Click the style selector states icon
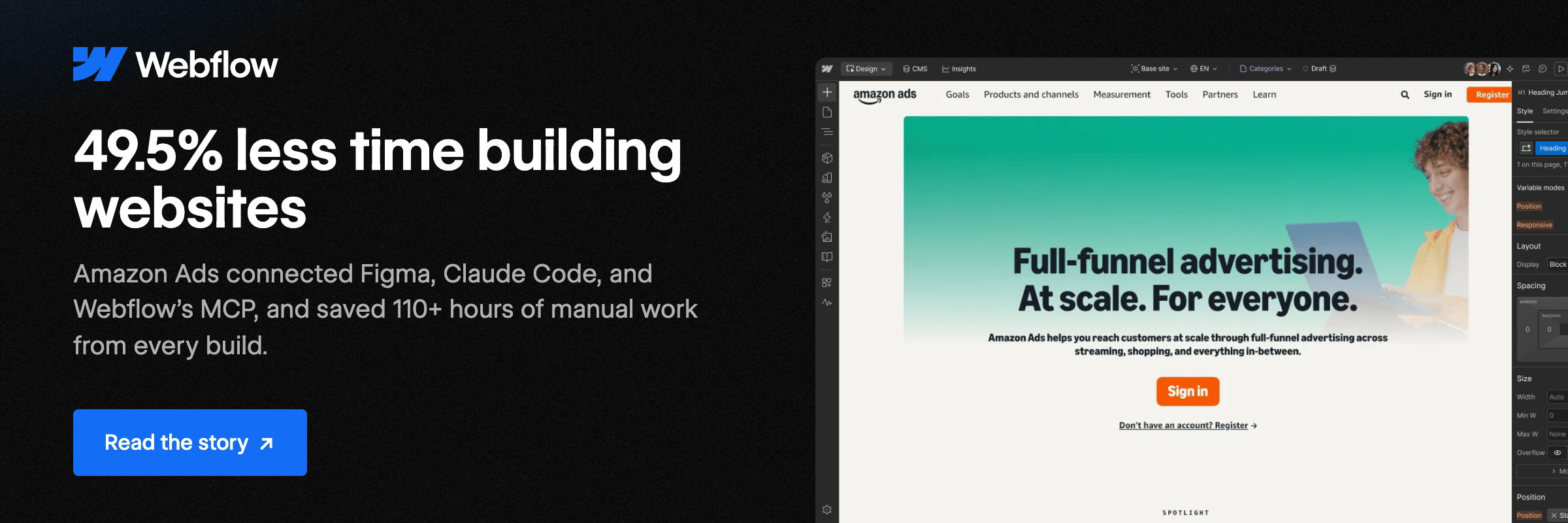This screenshot has width=1568, height=523. pos(1526,148)
